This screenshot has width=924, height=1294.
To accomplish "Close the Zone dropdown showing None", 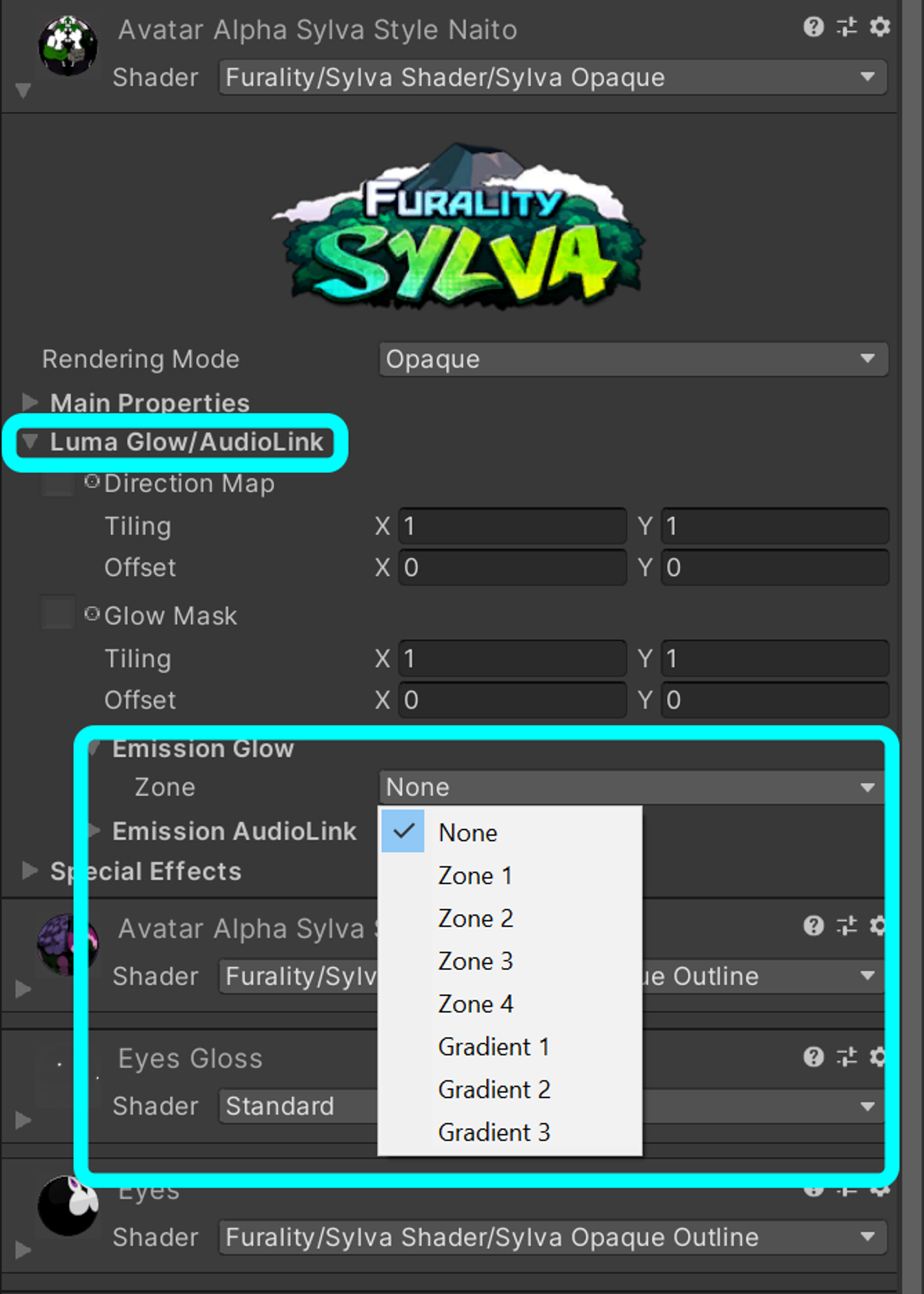I will tap(631, 787).
